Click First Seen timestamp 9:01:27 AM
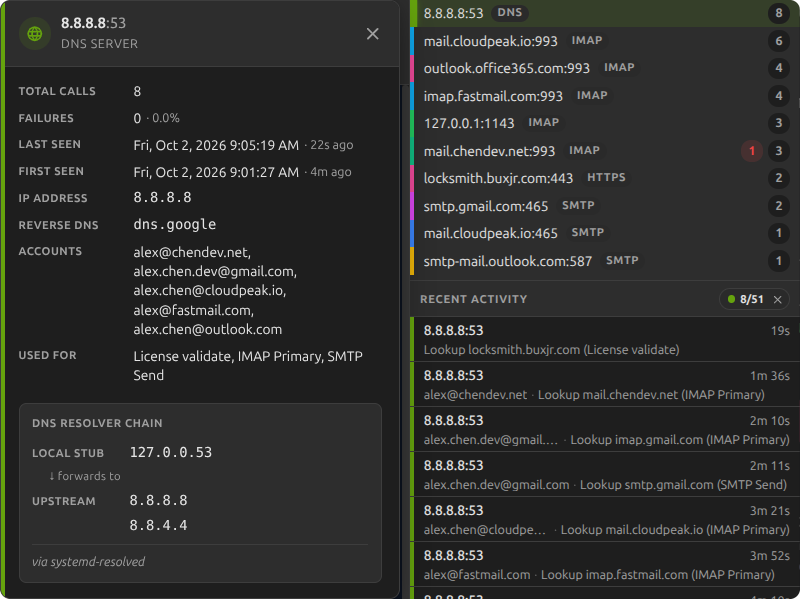Viewport: 800px width, 599px height. point(216,172)
